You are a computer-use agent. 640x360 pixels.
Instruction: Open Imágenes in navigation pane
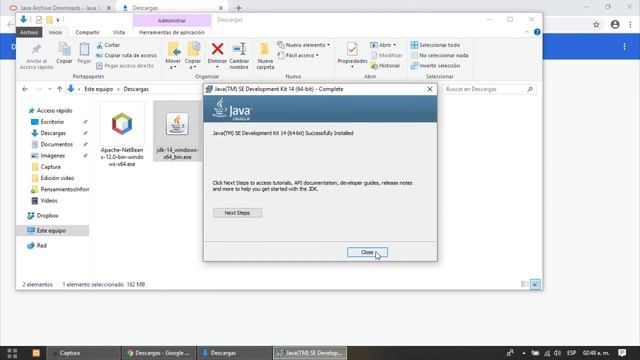point(52,156)
